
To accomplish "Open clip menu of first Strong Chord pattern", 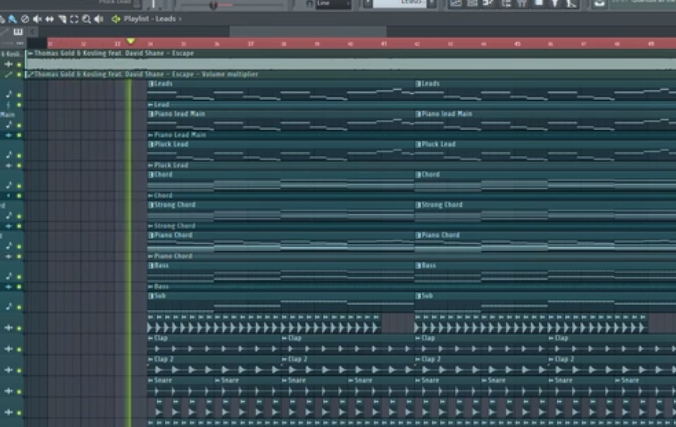I will [151, 205].
